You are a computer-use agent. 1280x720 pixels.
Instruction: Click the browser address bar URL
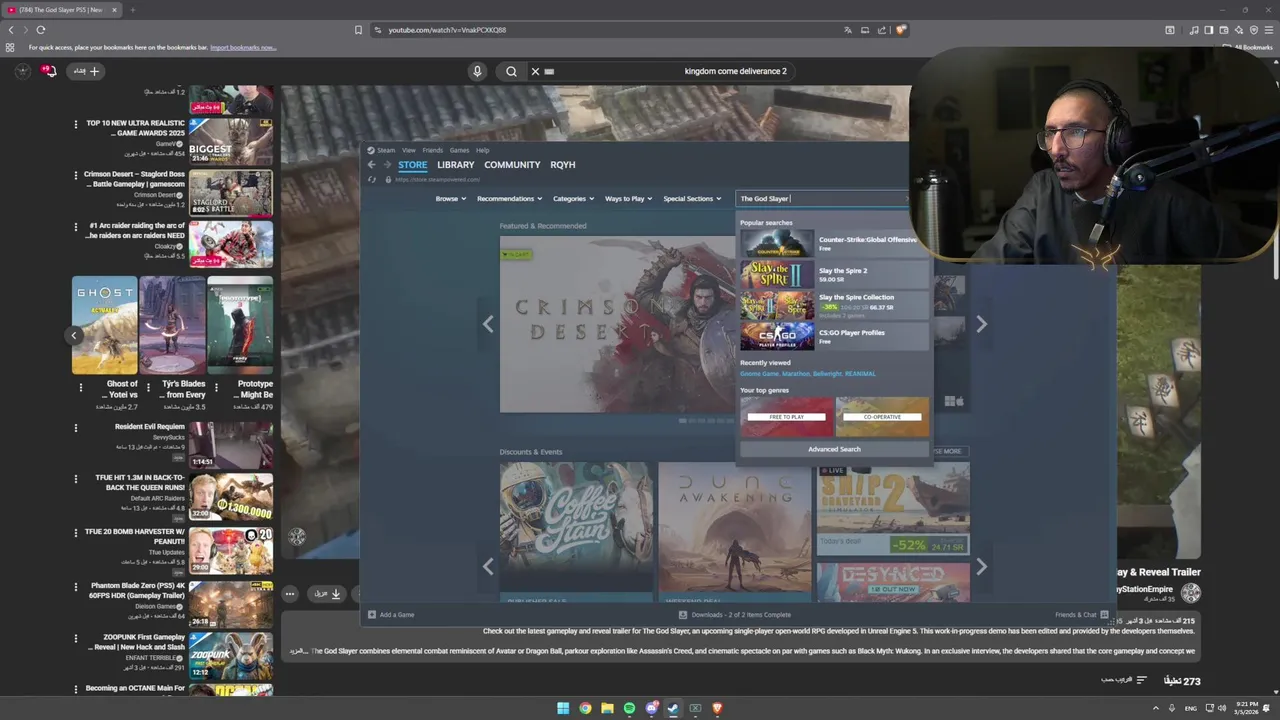click(x=447, y=30)
